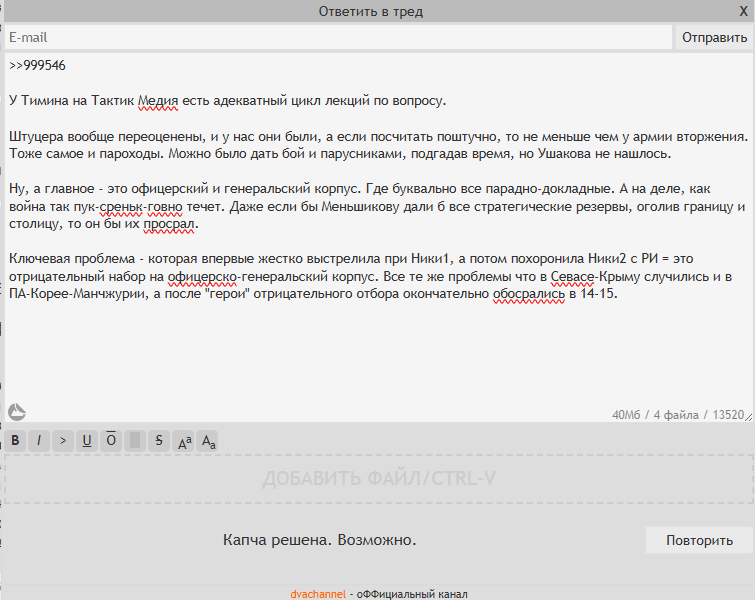Screen dimensions: 755x600
Task: Close the reply form with X
Action: pos(743,12)
